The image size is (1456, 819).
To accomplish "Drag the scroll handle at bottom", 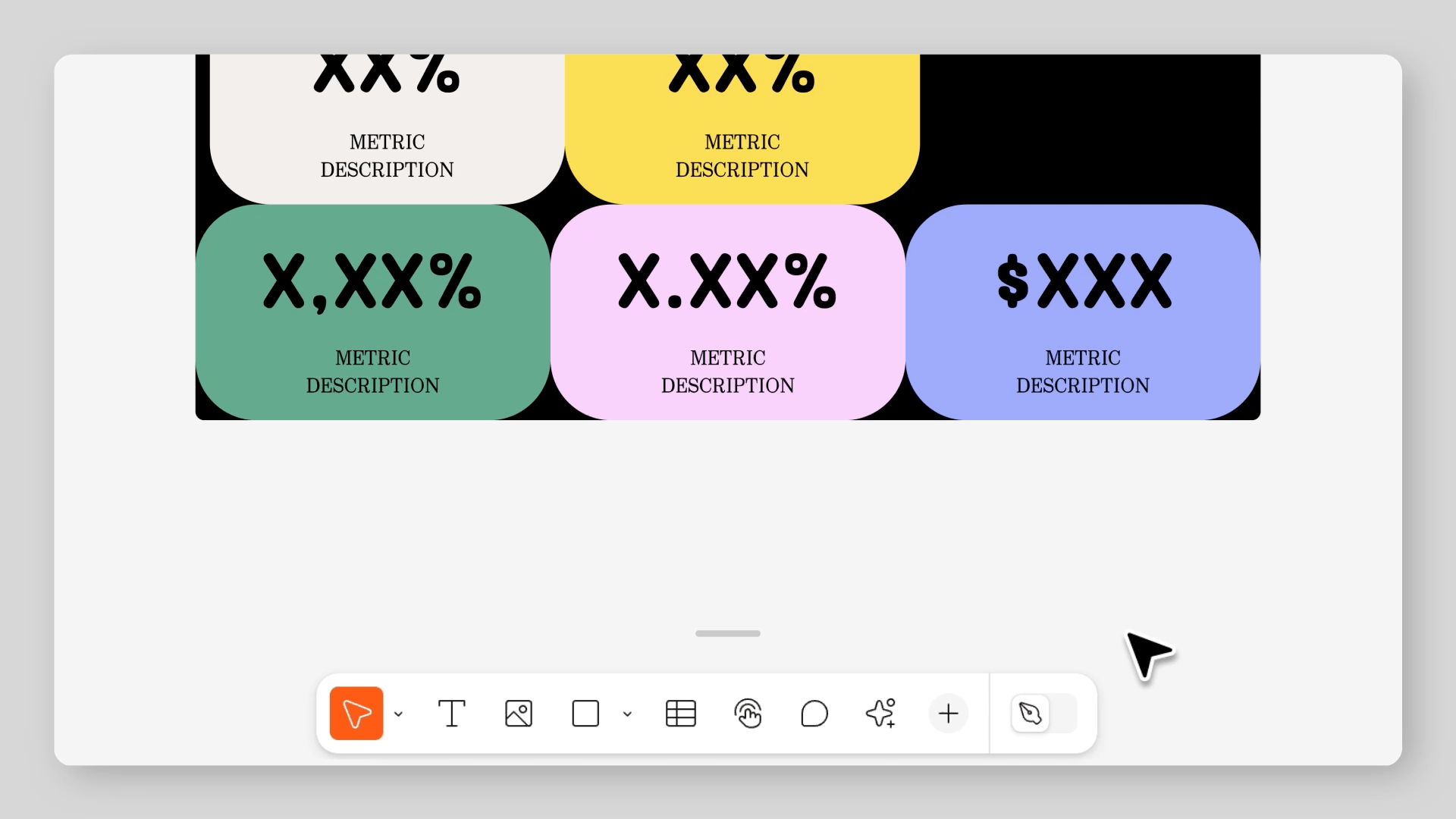I will [x=728, y=633].
